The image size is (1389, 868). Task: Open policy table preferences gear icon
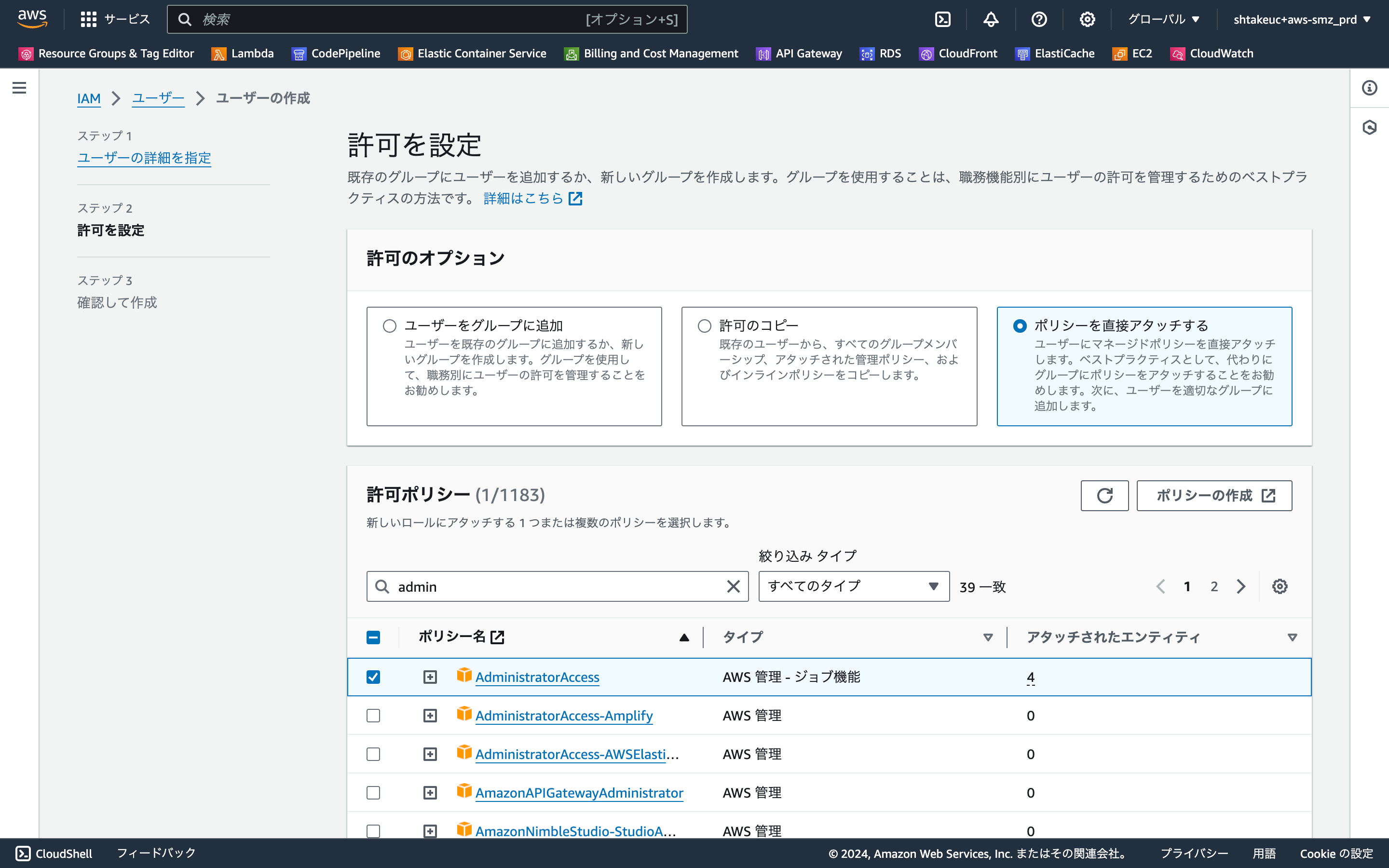(x=1280, y=586)
